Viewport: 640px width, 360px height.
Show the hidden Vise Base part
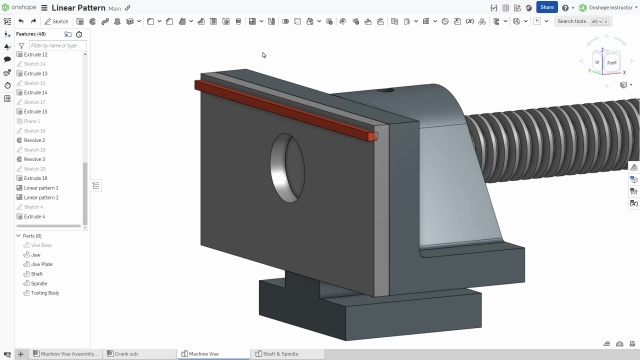27,245
